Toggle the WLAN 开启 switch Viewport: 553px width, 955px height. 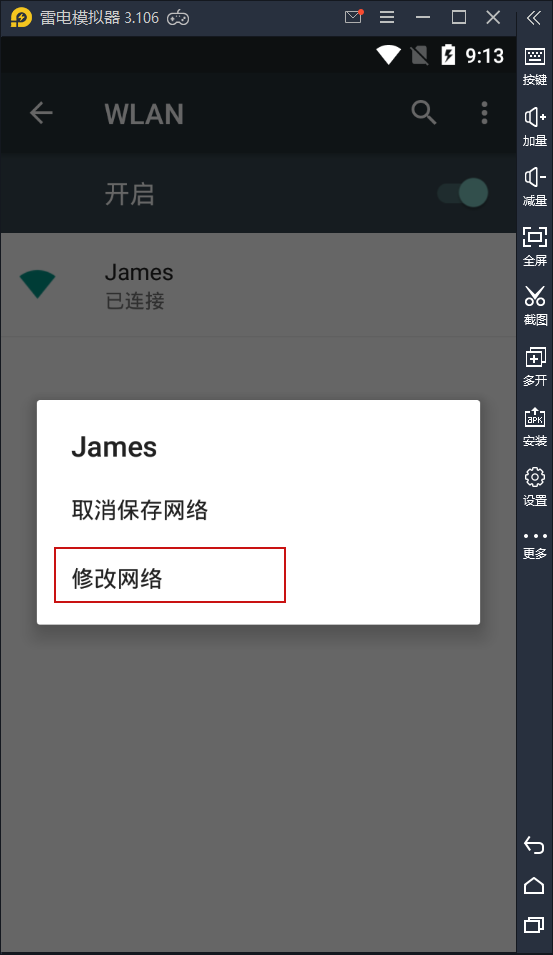click(463, 193)
